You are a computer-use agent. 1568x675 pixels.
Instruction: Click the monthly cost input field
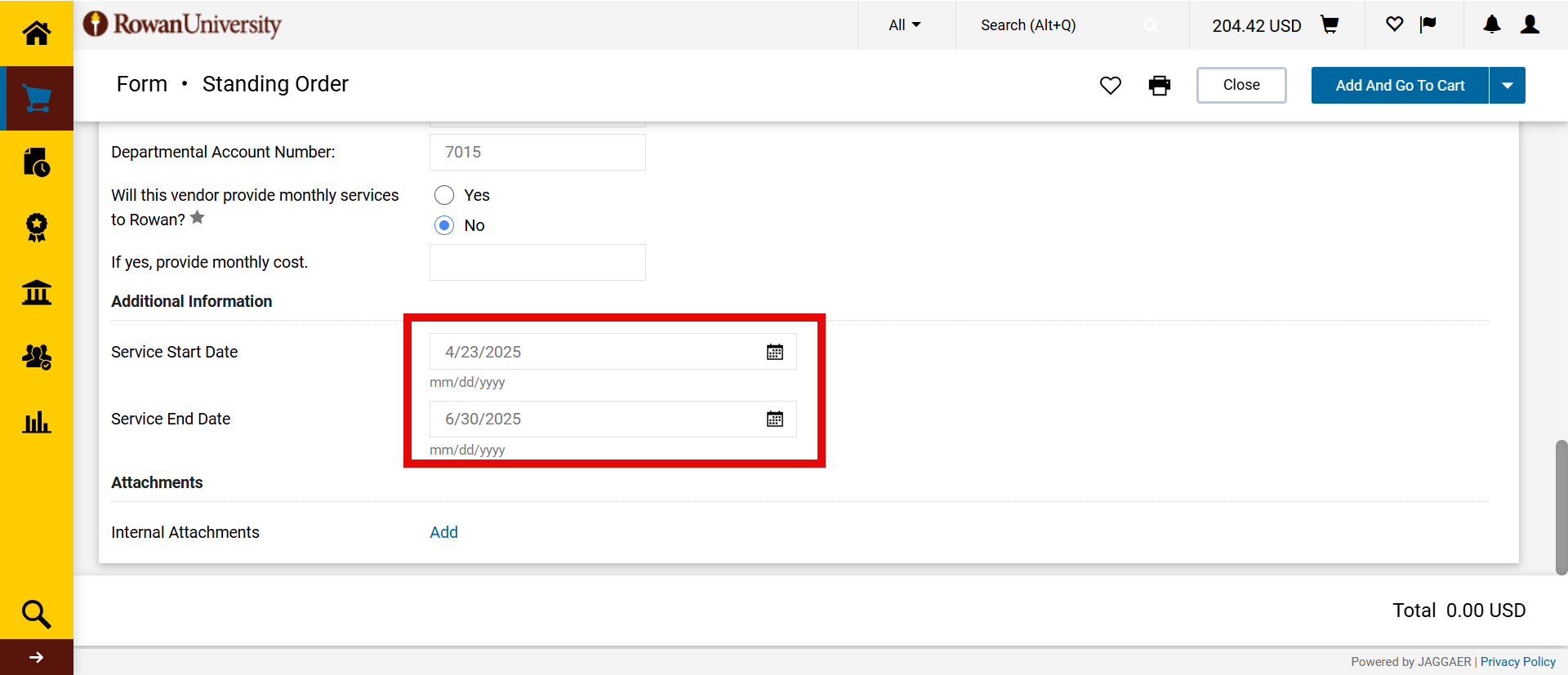(x=537, y=263)
